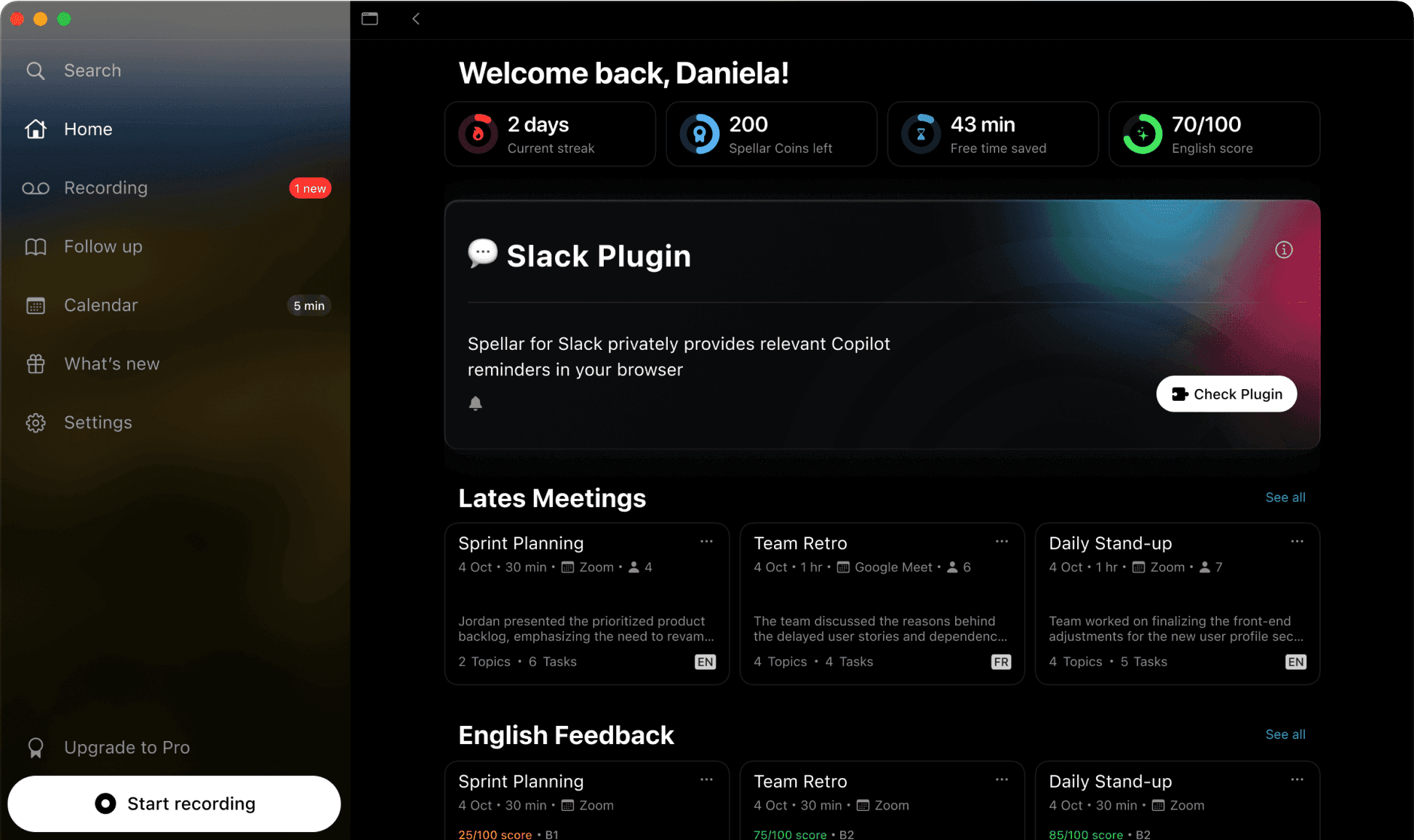Open Recording in the sidebar
This screenshot has height=840, width=1414.
105,188
